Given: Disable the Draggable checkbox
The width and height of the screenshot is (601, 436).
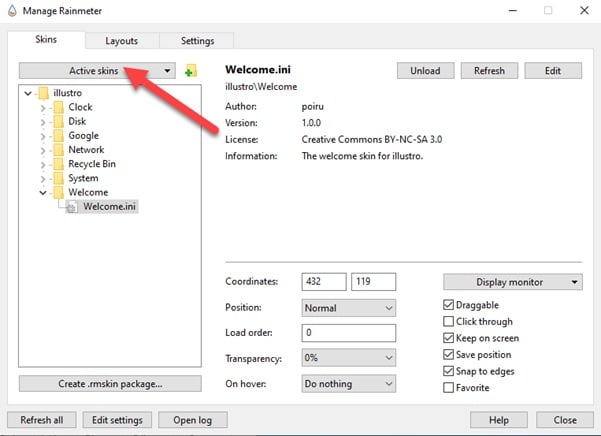Looking at the screenshot, I should pyautogui.click(x=448, y=305).
